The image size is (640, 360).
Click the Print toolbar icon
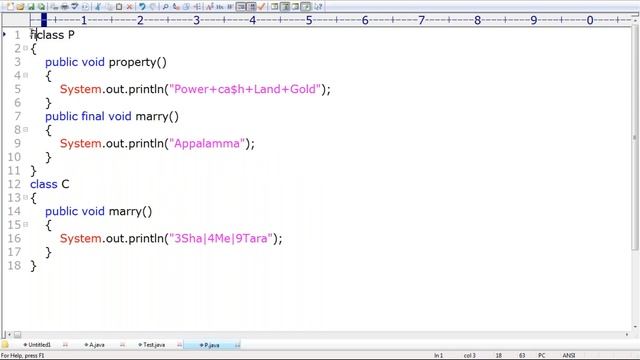pyautogui.click(x=64, y=7)
